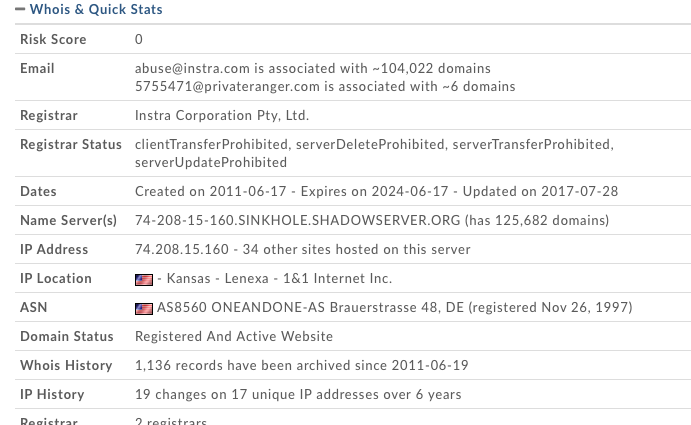691x425 pixels.
Task: Select the abuse@instra.com email address
Action: [x=192, y=69]
